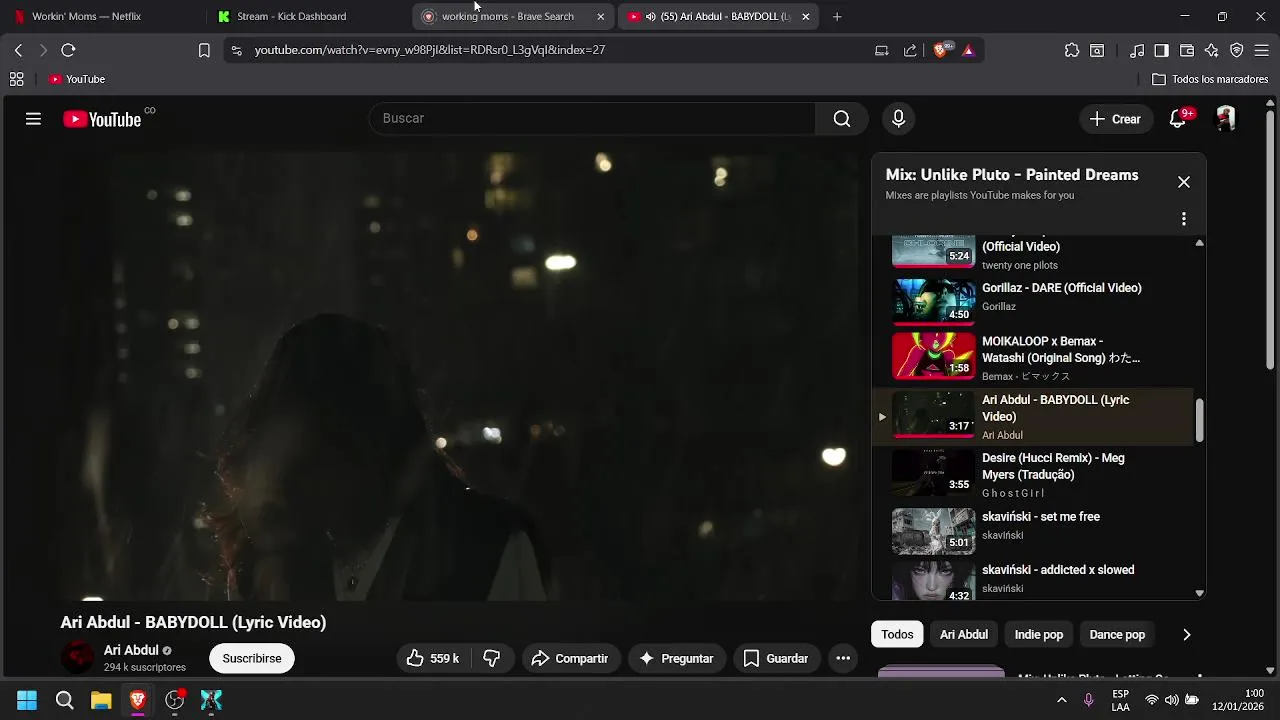Screen dimensions: 1280x720
Task: Click Guardar to save the video
Action: point(776,658)
